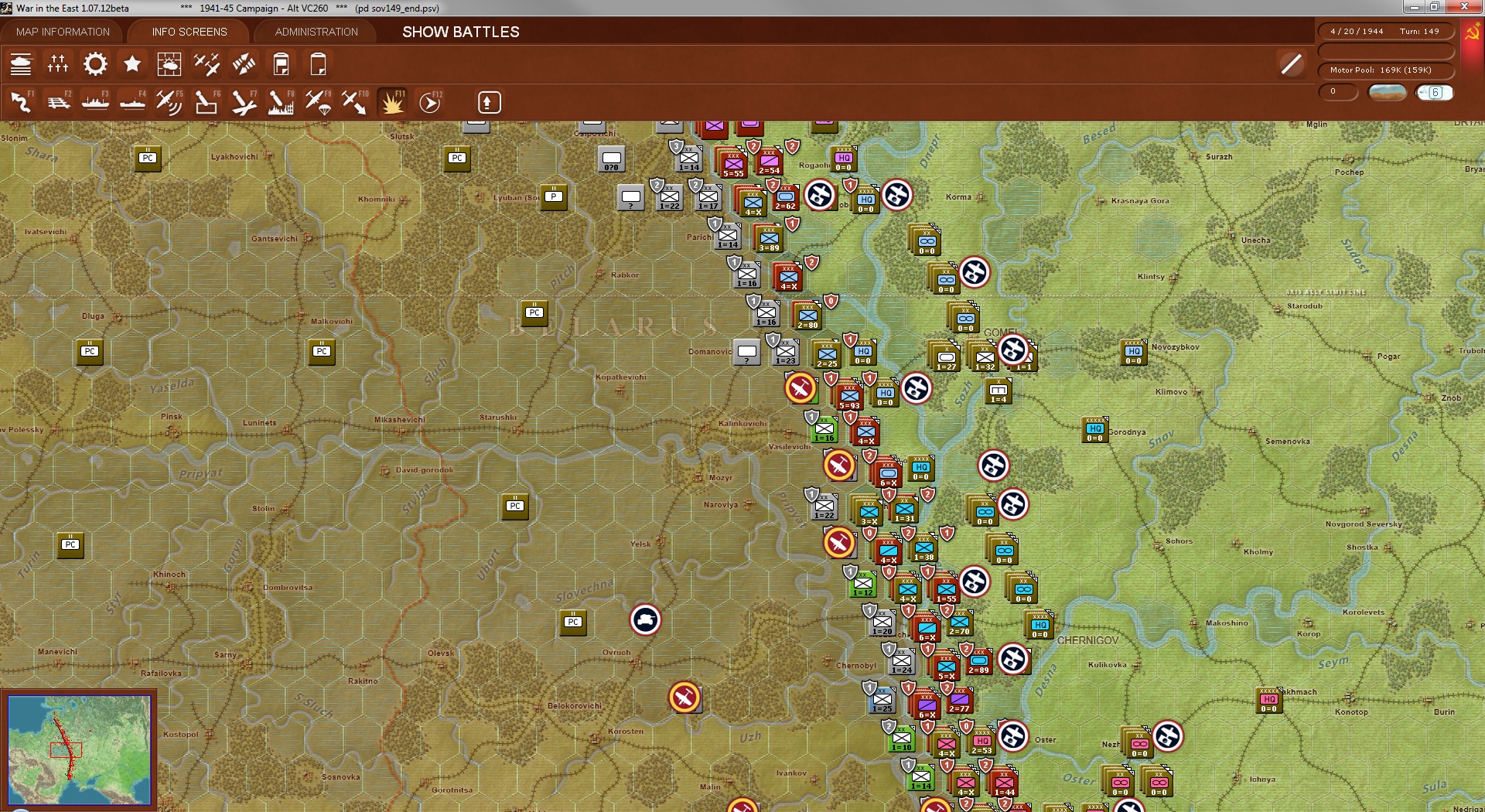Open air transfer mode (F10)
This screenshot has width=1485, height=812.
coord(355,101)
